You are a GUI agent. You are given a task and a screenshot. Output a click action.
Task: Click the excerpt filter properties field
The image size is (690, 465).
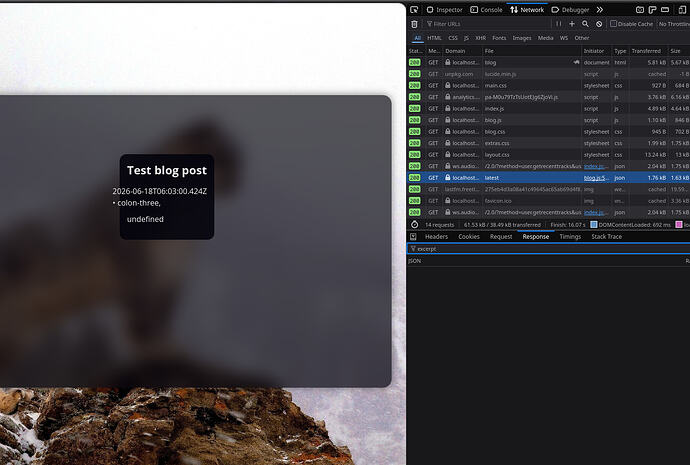pos(548,249)
